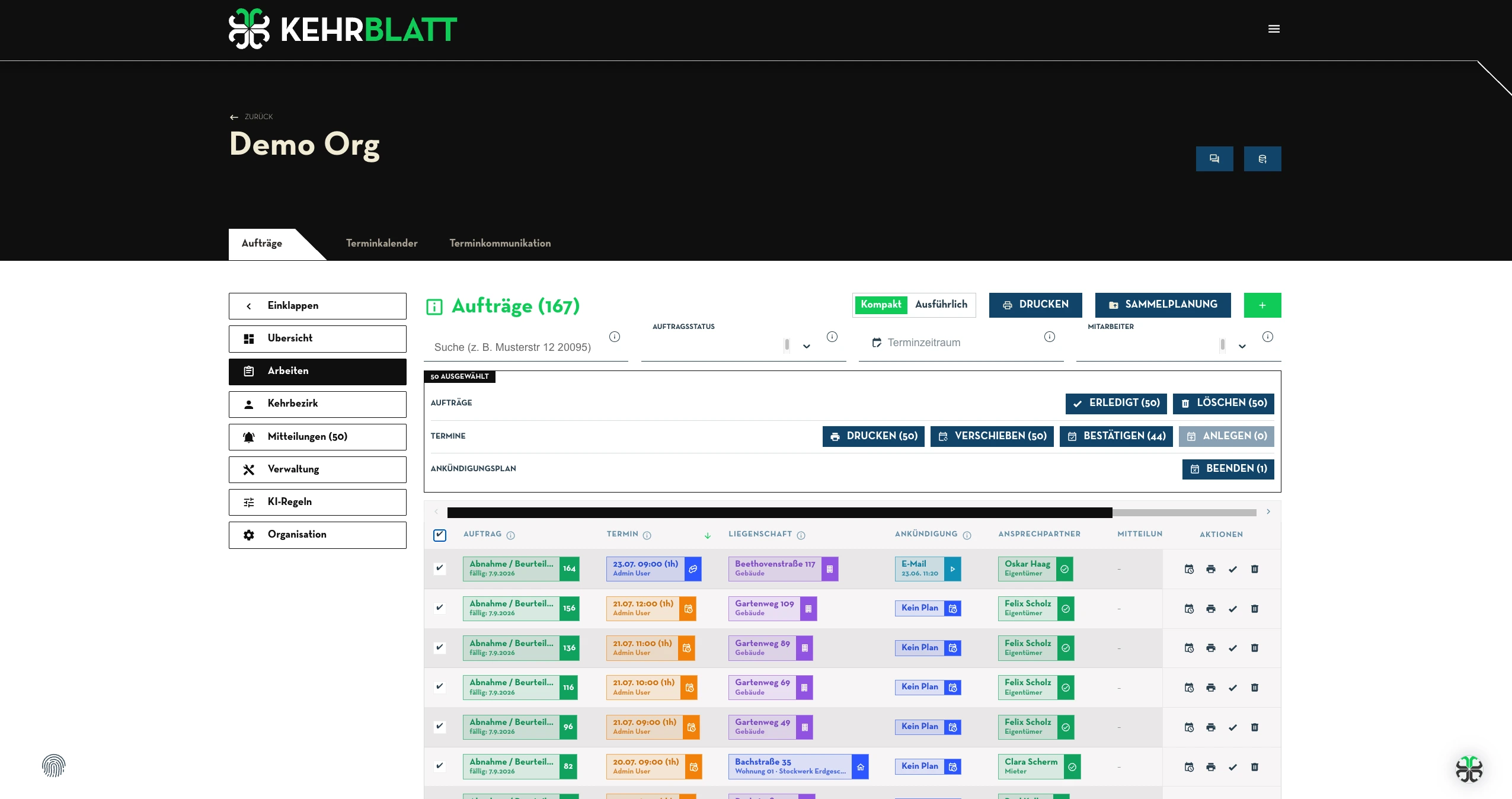1512x799 pixels.
Task: Open the Kehrblatt assistant bubble at bottom right
Action: click(1469, 769)
